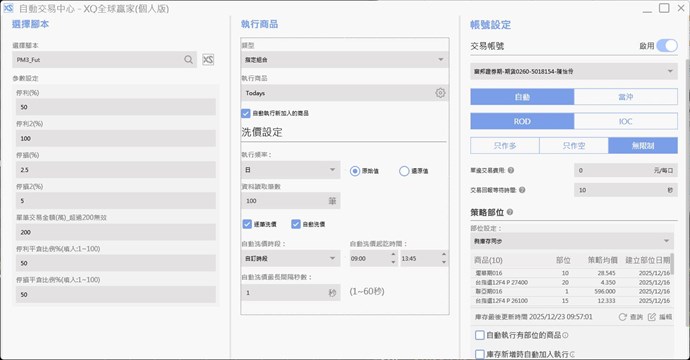Screen dimensions: 690x360
Task: Click info icon after 自動執行有部位的商品
Action: (x=565, y=335)
